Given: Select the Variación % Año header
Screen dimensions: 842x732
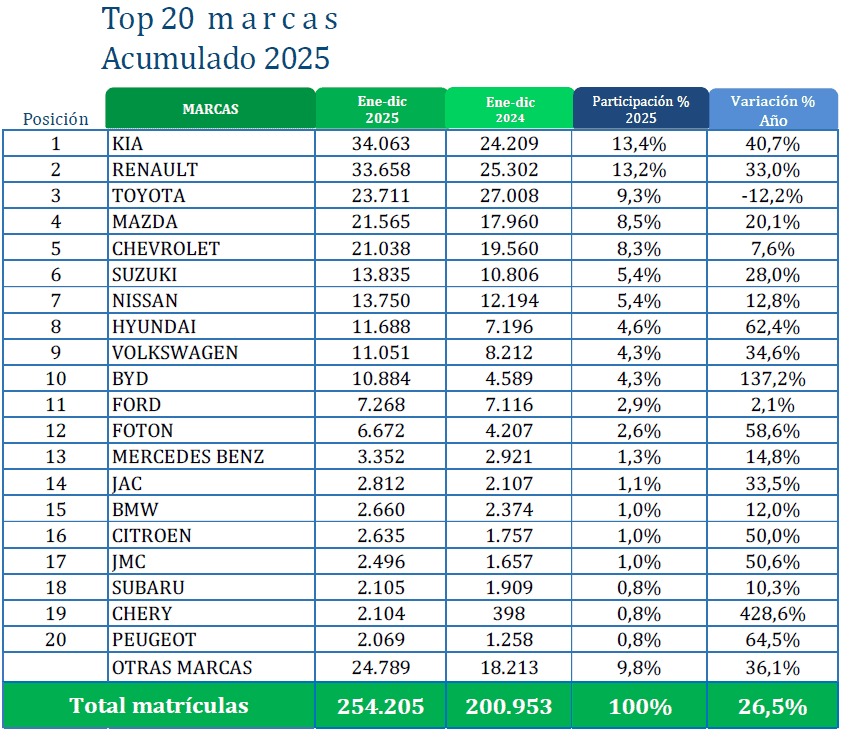Looking at the screenshot, I should pyautogui.click(x=772, y=108).
